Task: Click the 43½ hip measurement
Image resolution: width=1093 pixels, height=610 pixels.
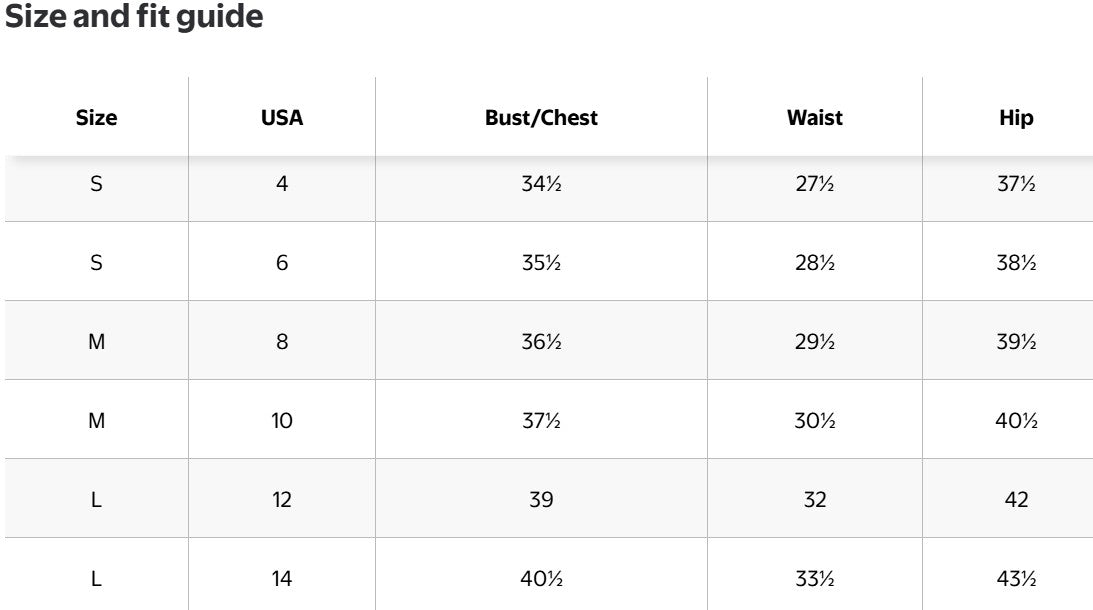Action: [x=1016, y=579]
